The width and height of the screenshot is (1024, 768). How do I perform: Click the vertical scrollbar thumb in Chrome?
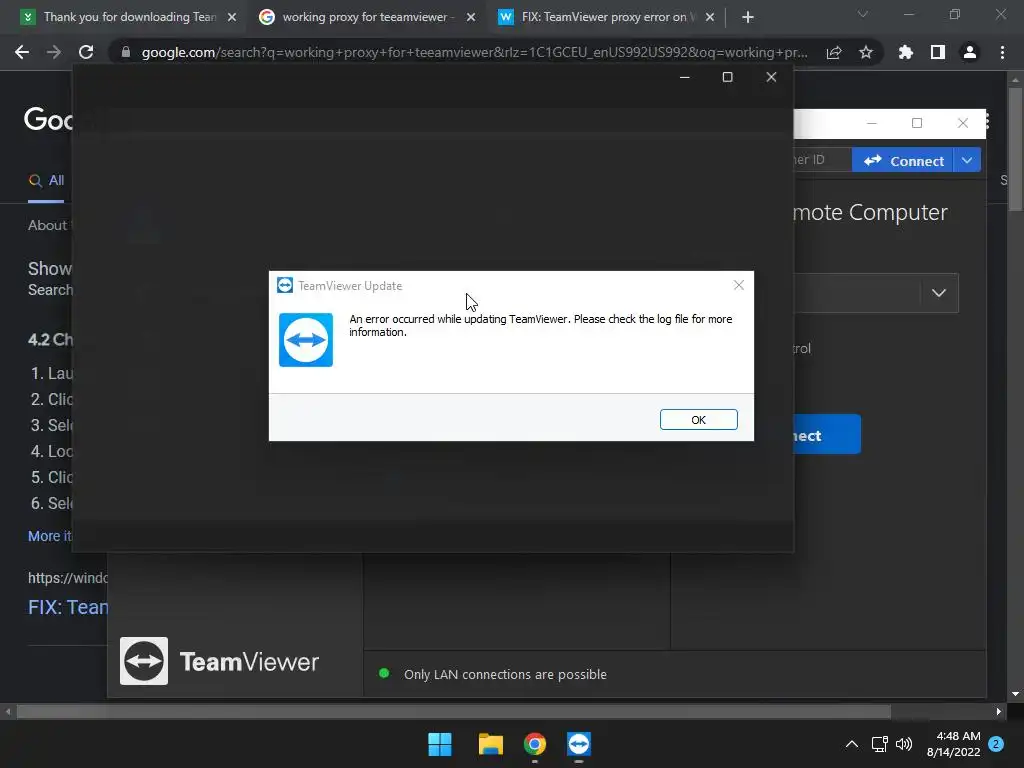[1015, 149]
